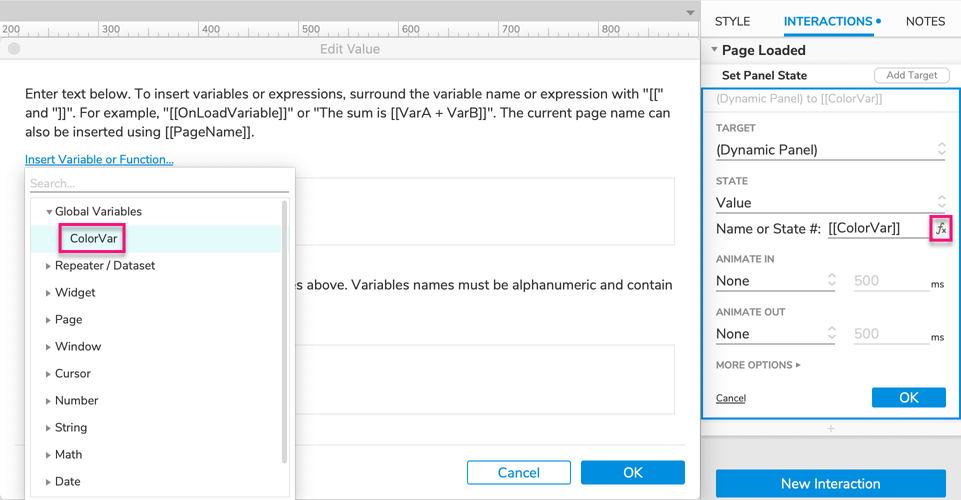Select ColorVar global variable
Screen dimensions: 961x500
pyautogui.click(x=93, y=239)
